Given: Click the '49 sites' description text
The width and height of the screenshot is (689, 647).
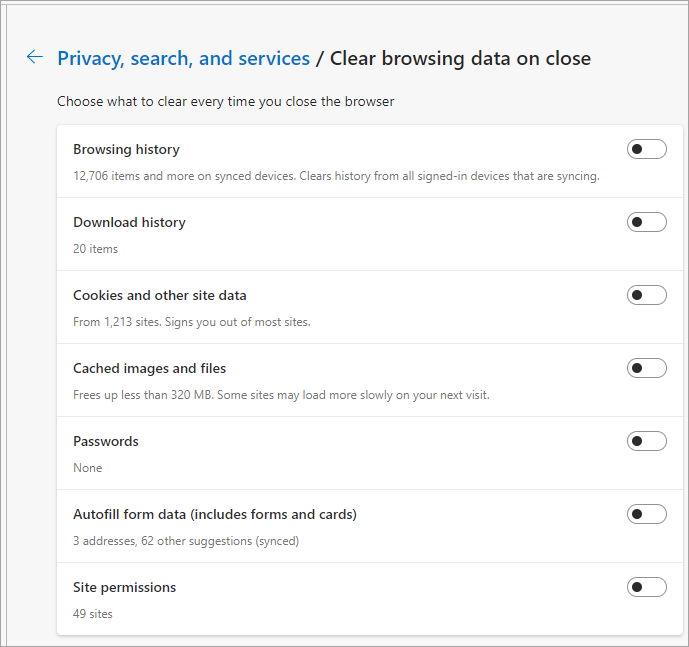Looking at the screenshot, I should (x=93, y=614).
